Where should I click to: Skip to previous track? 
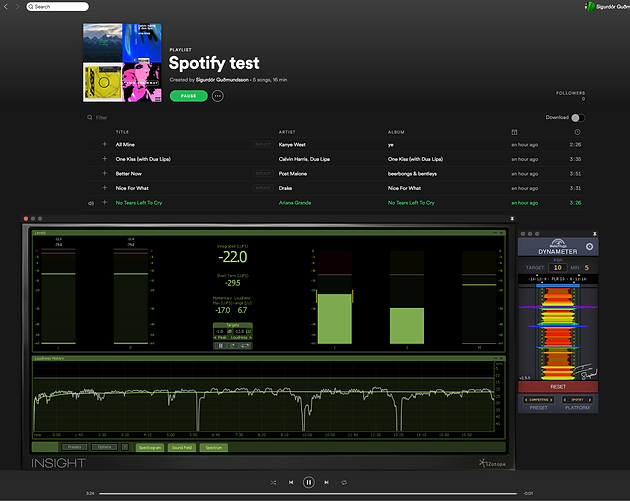click(x=291, y=483)
